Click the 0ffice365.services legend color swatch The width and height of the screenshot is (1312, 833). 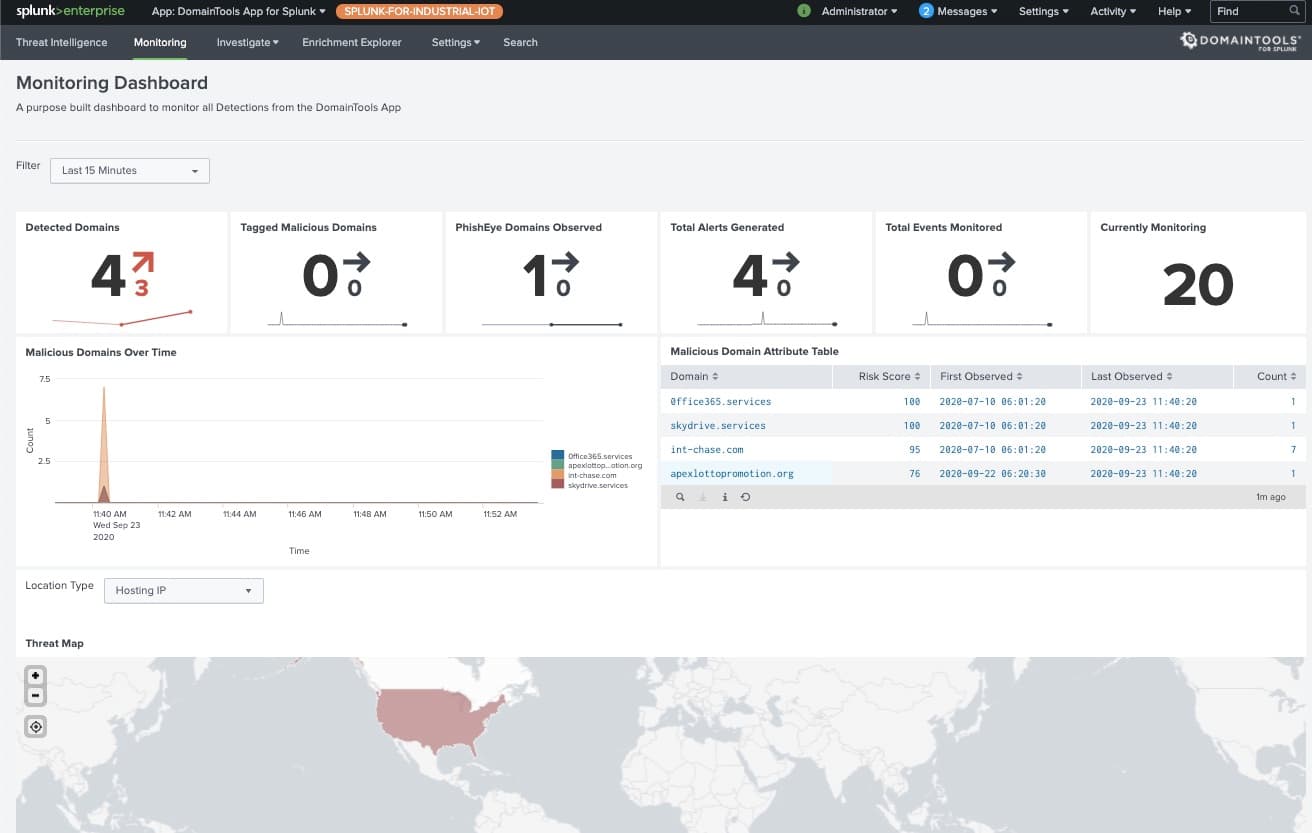coord(558,456)
